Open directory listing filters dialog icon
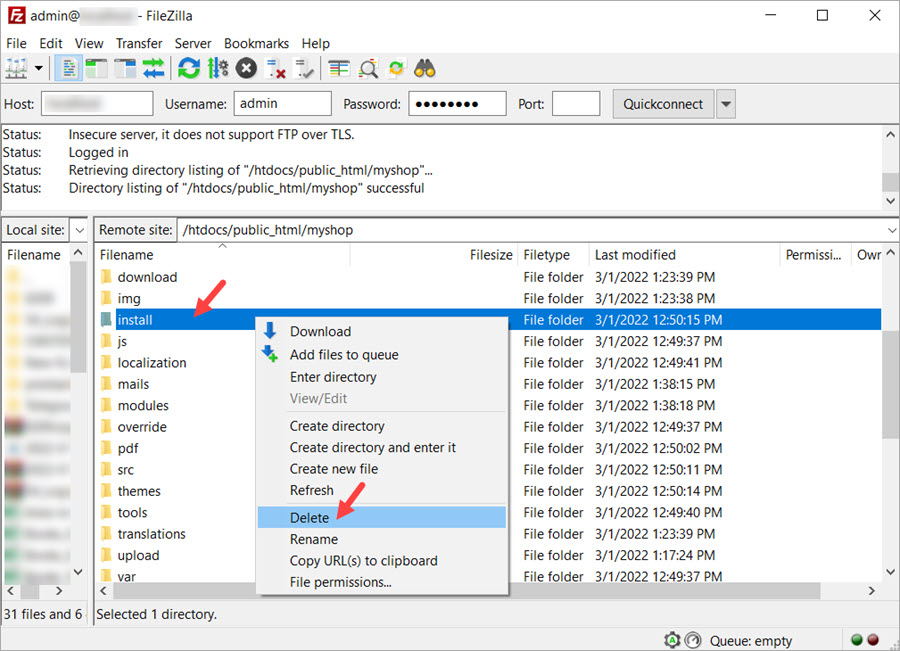This screenshot has width=900, height=651. 339,69
